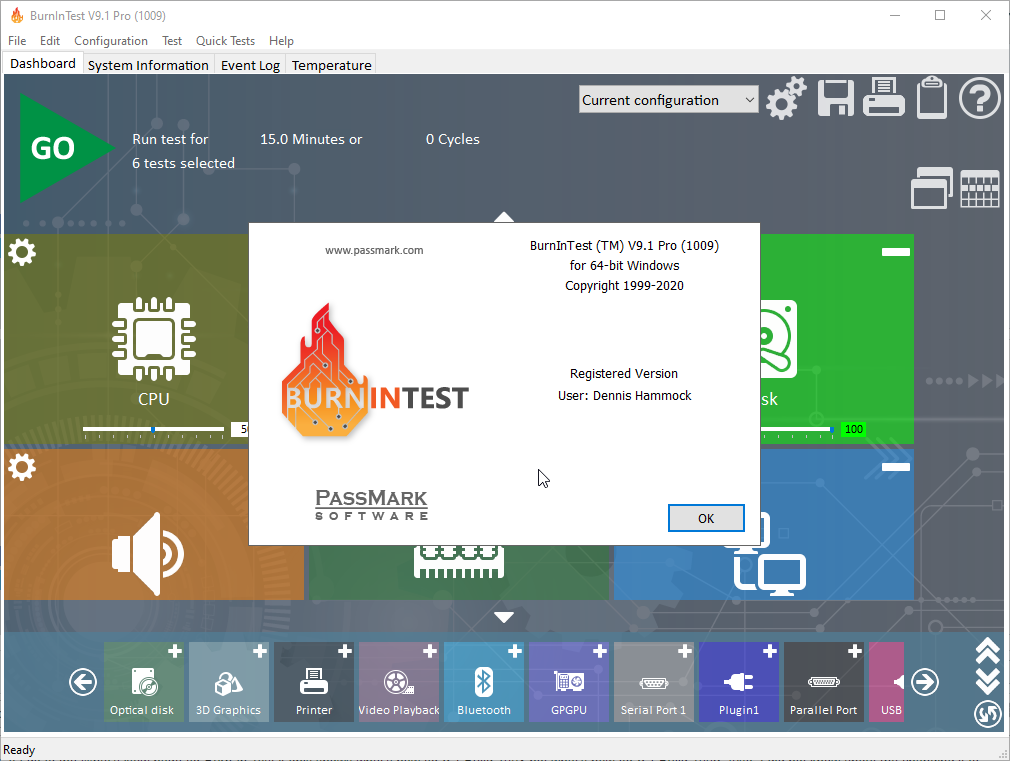Switch to Temperature tab

coord(332,65)
